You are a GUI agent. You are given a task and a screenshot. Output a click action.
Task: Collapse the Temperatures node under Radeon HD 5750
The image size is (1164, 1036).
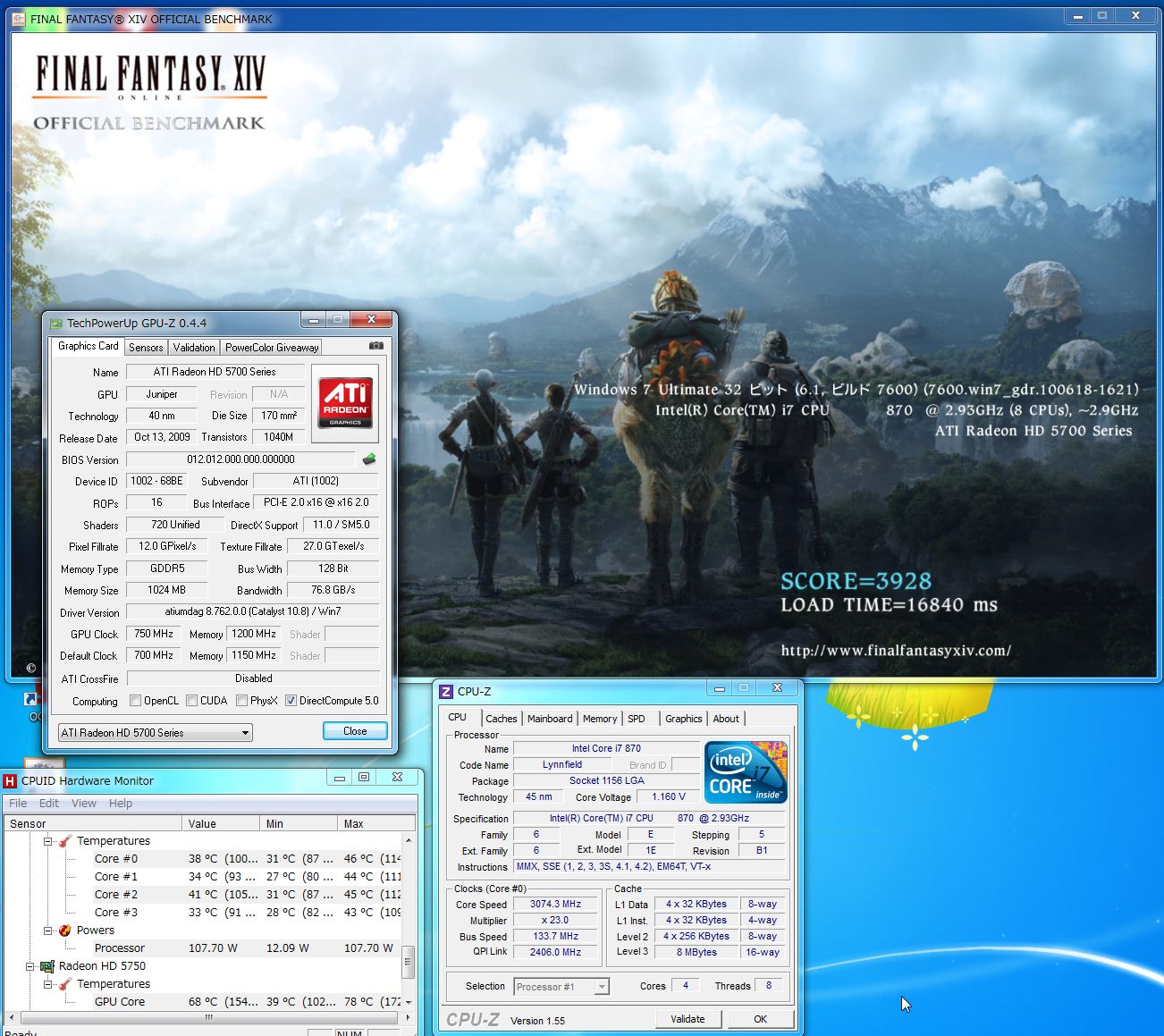(x=48, y=984)
